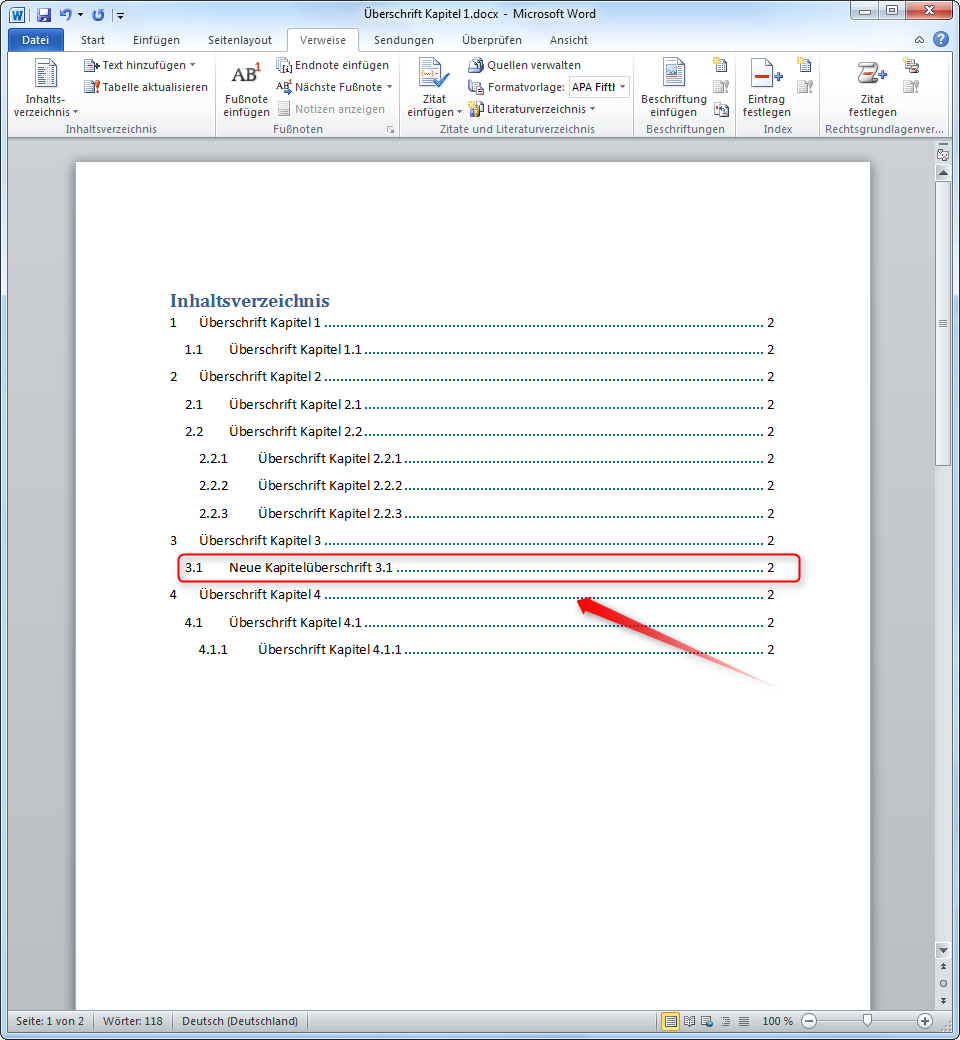Click the Beschriftung einfügen icon
Screen dimensions: 960x1040
coord(674,75)
